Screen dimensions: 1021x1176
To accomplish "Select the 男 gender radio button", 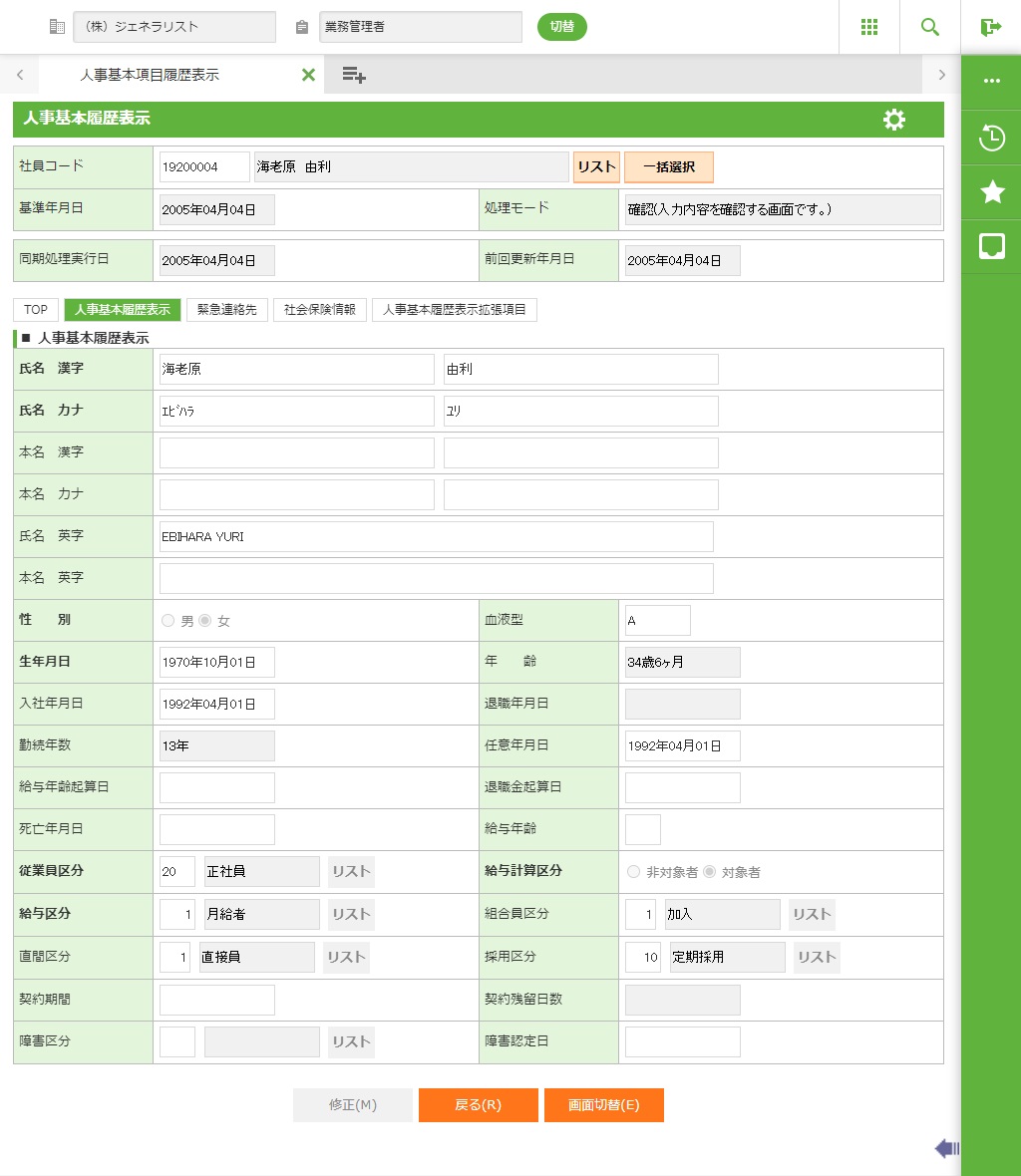I will tap(168, 621).
